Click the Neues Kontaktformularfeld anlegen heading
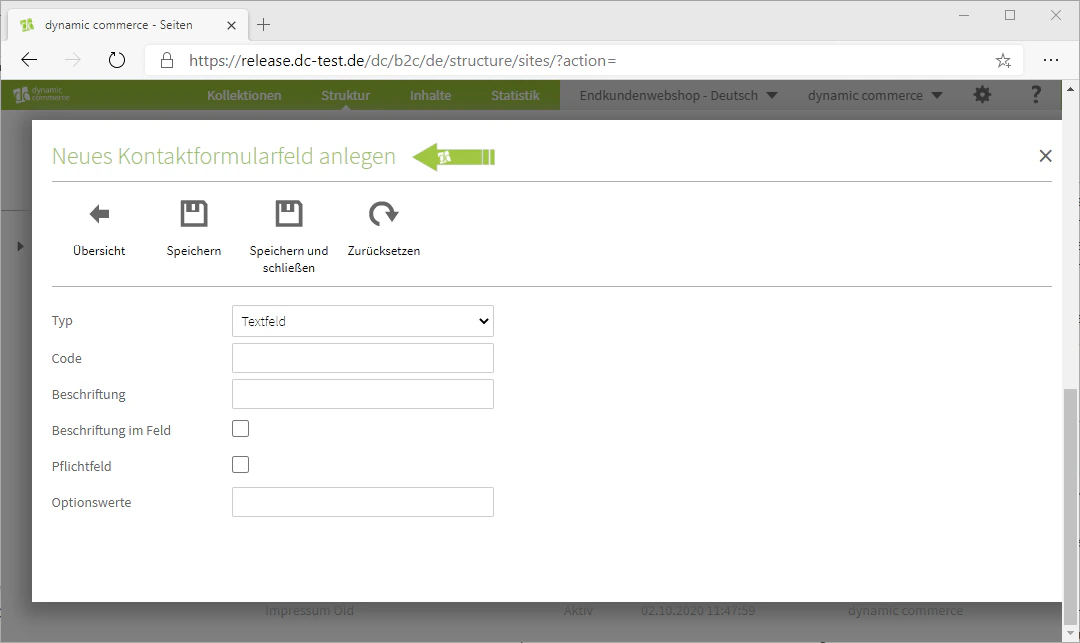 pyautogui.click(x=224, y=156)
